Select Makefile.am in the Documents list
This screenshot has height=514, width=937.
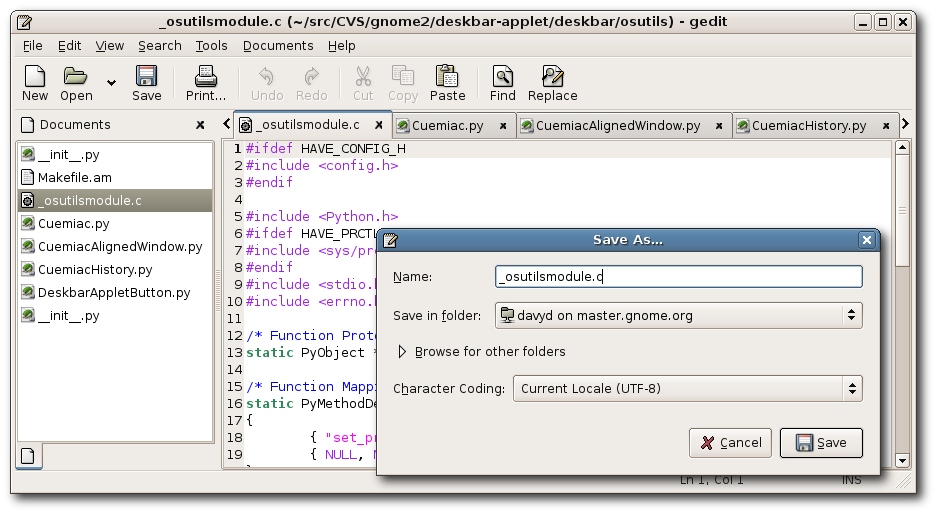point(115,178)
